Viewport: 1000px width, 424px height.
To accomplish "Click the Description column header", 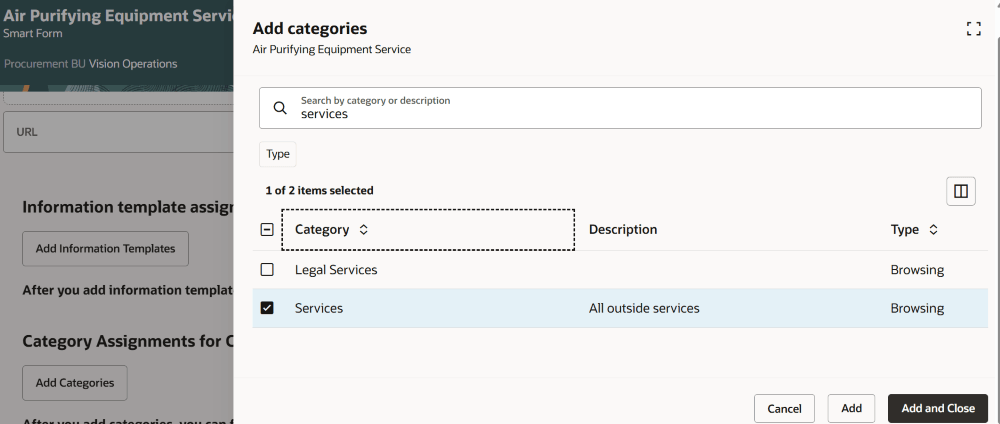I will (623, 230).
